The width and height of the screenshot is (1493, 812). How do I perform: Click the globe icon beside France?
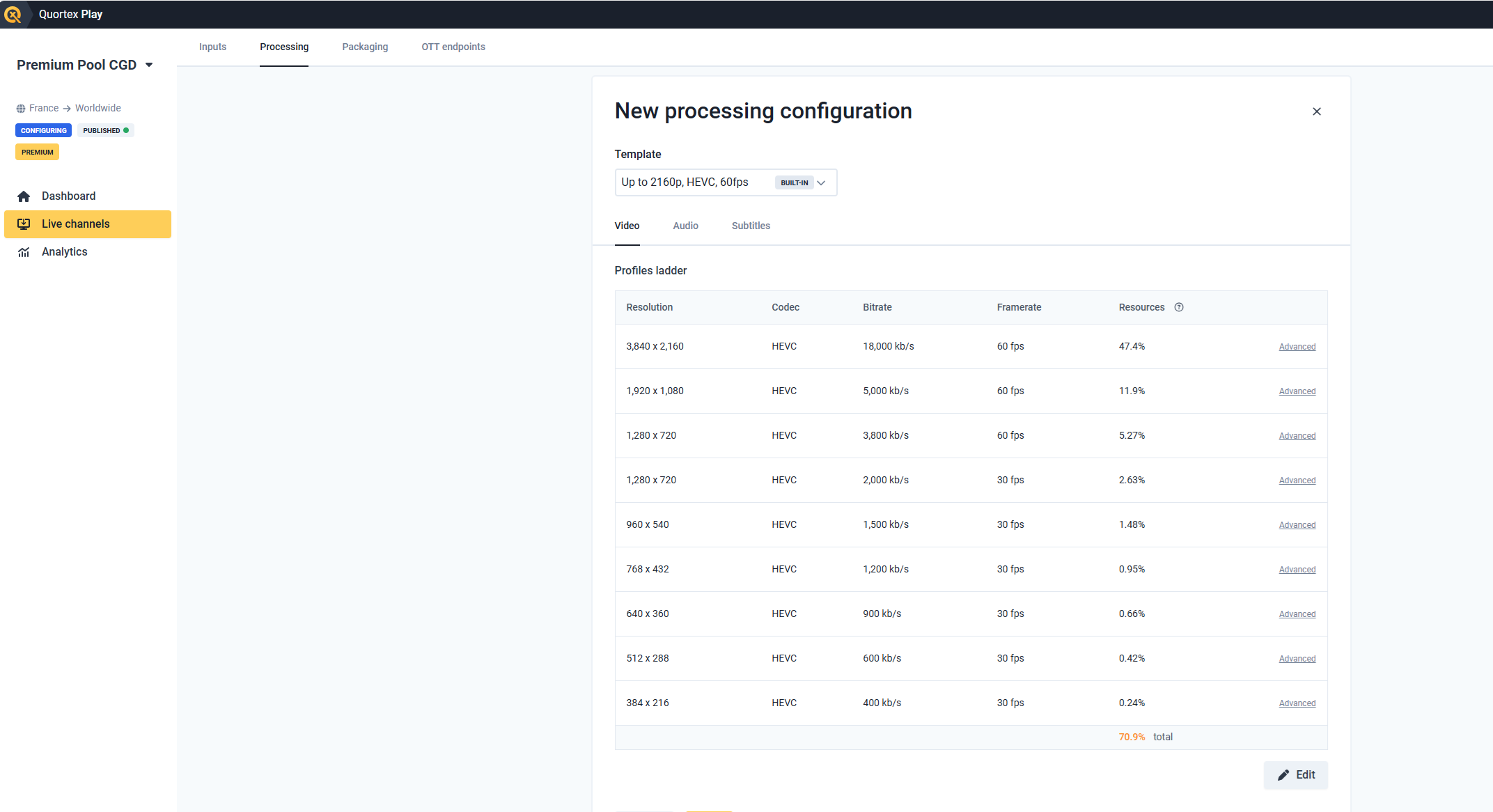point(21,109)
